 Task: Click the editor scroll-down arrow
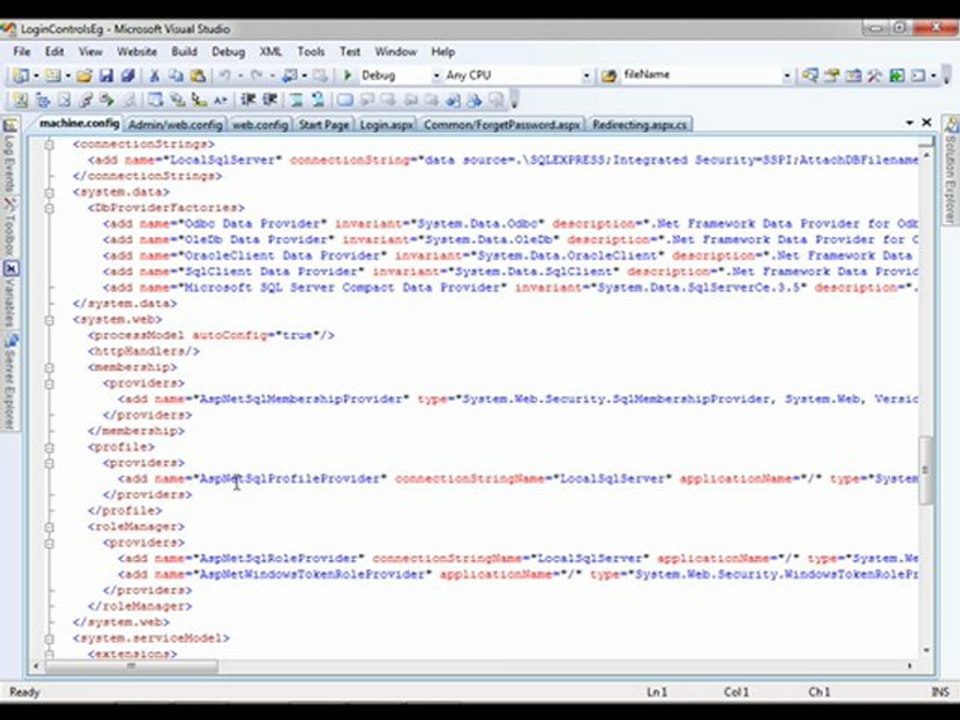click(926, 650)
